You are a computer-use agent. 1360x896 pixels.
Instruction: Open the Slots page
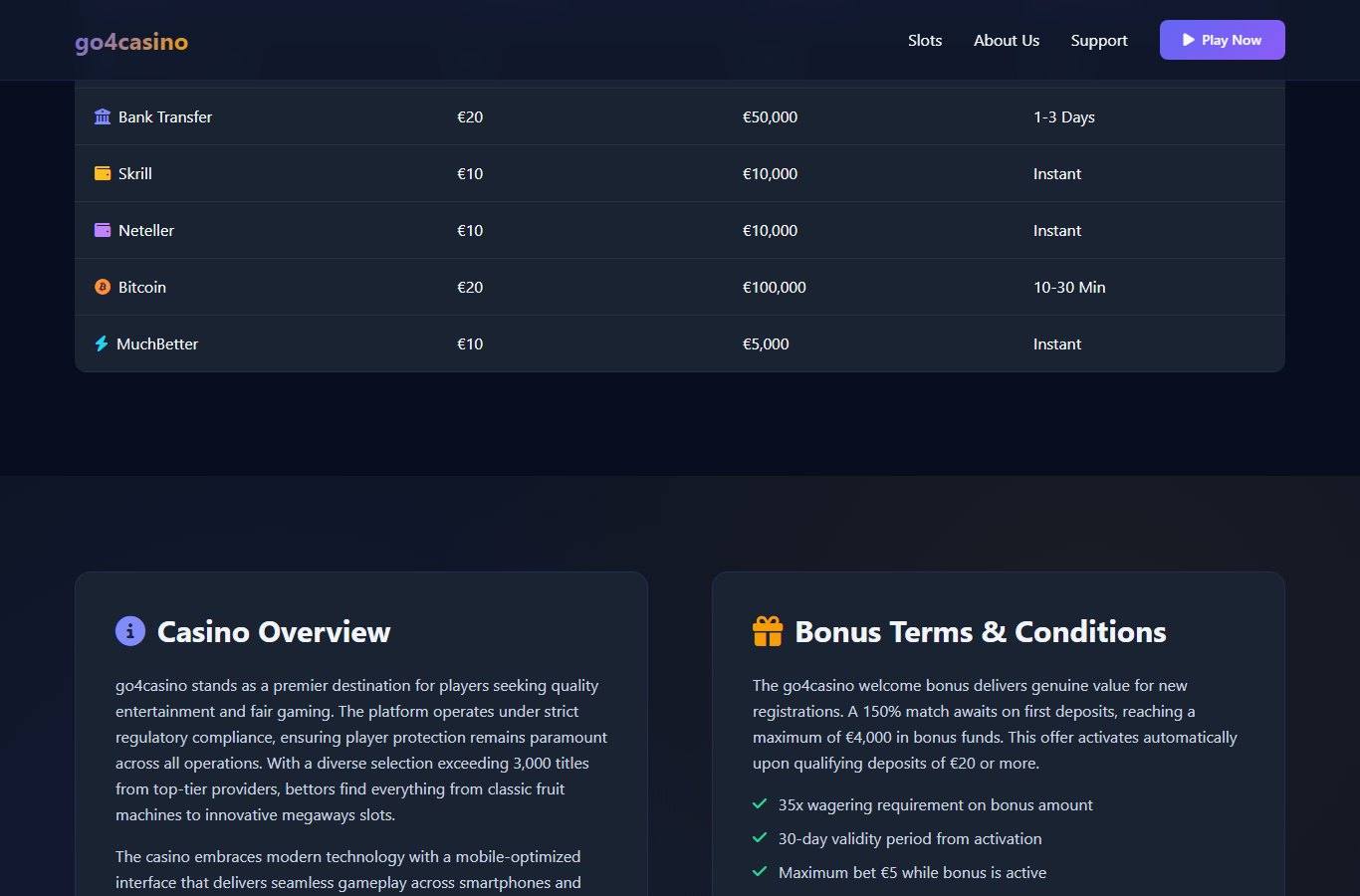(x=925, y=40)
